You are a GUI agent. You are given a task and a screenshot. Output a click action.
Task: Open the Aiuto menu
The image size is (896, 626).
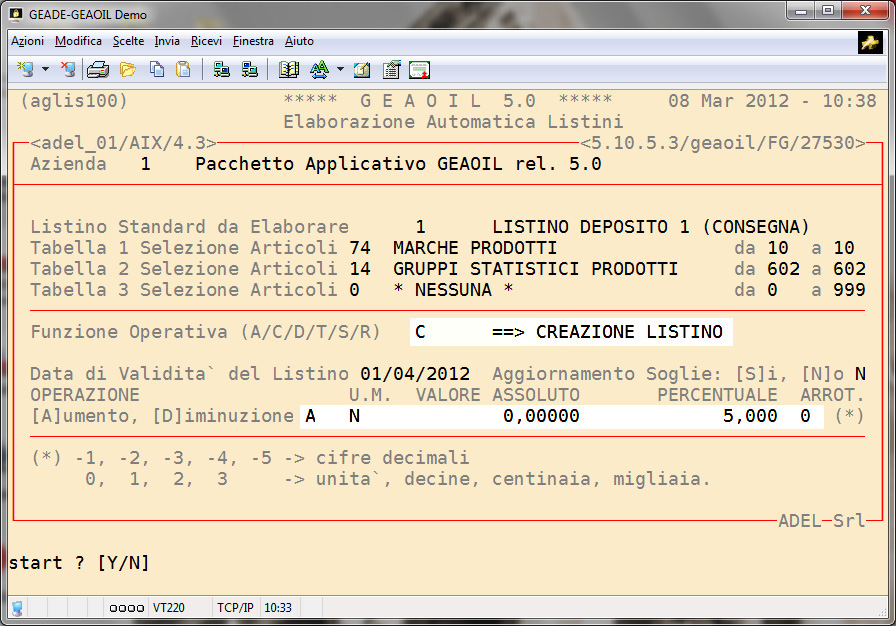click(x=299, y=41)
